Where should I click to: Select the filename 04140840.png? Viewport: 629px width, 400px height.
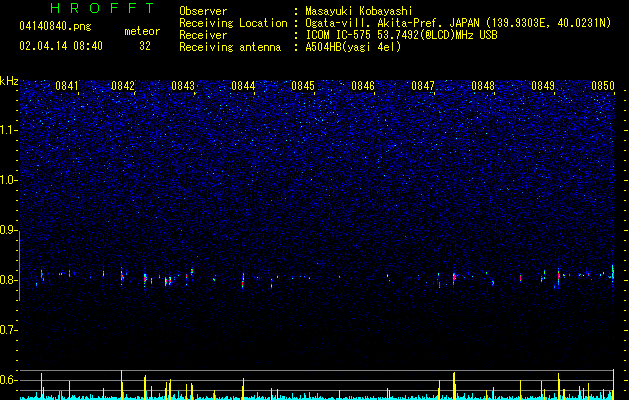pos(55,26)
